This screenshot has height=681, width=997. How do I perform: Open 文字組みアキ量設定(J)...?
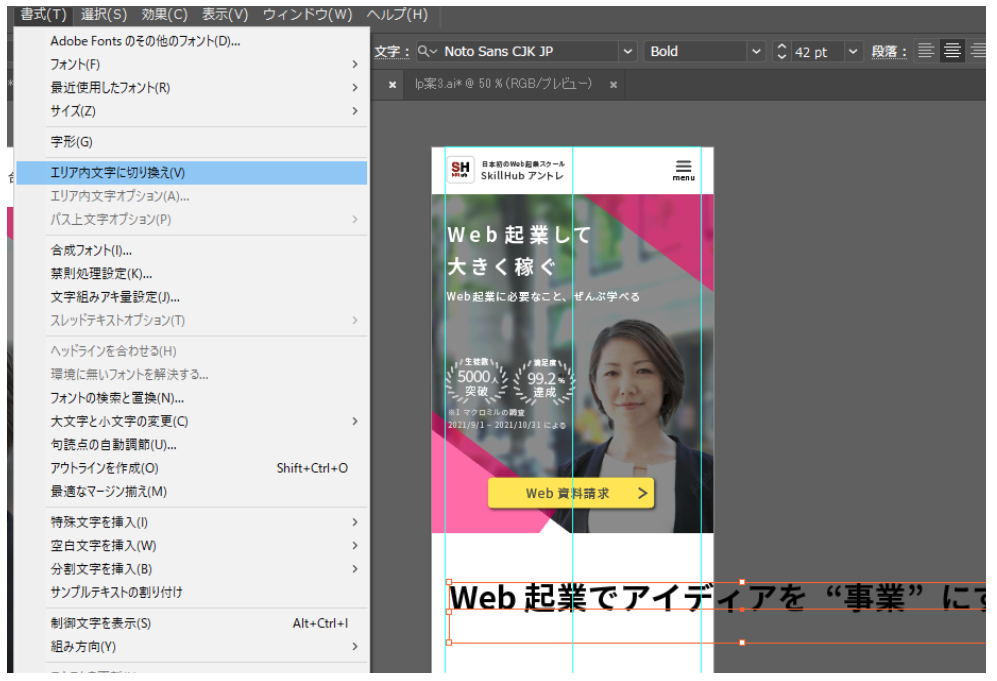click(191, 298)
